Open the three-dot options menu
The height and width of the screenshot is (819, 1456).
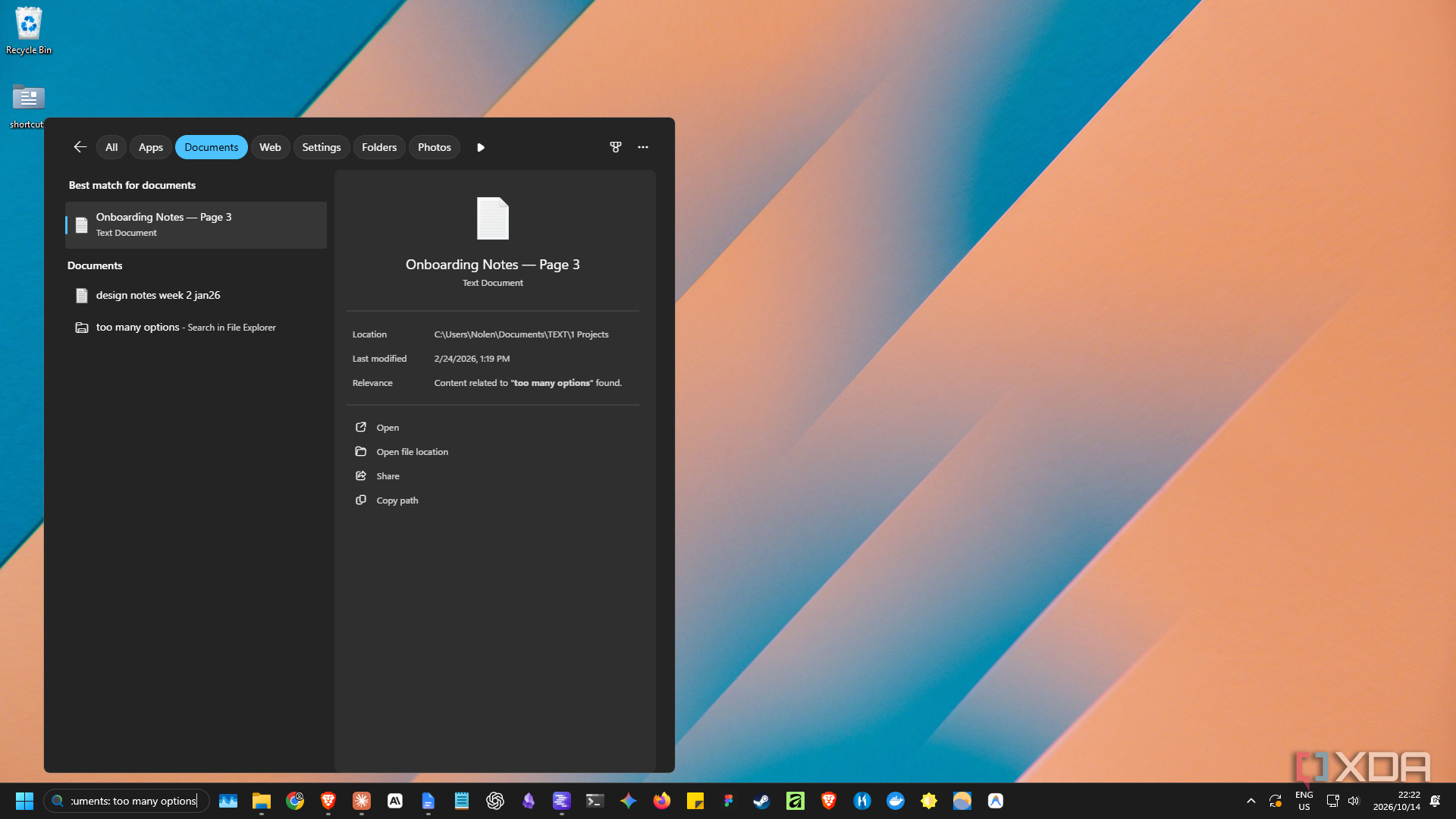click(643, 147)
